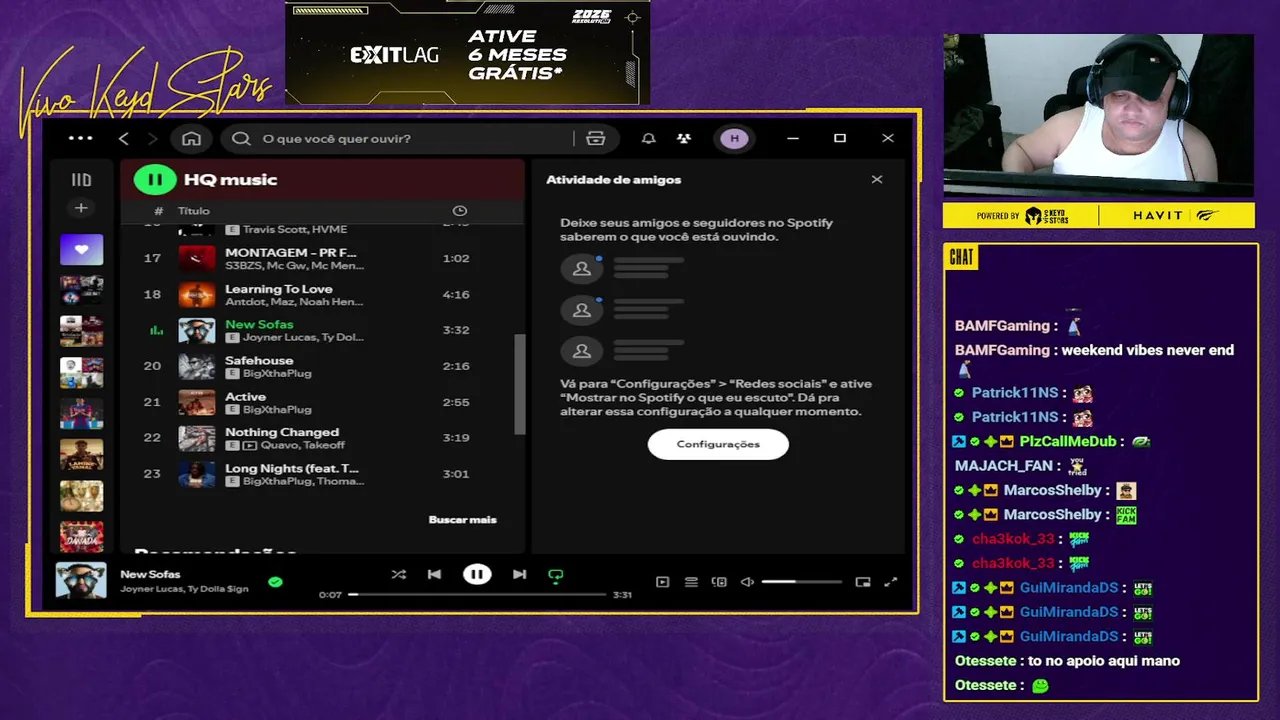Open 'Joyner Lucas, Ty Dolla $ign' artist link in player bar
The height and width of the screenshot is (720, 1280).
(x=184, y=589)
